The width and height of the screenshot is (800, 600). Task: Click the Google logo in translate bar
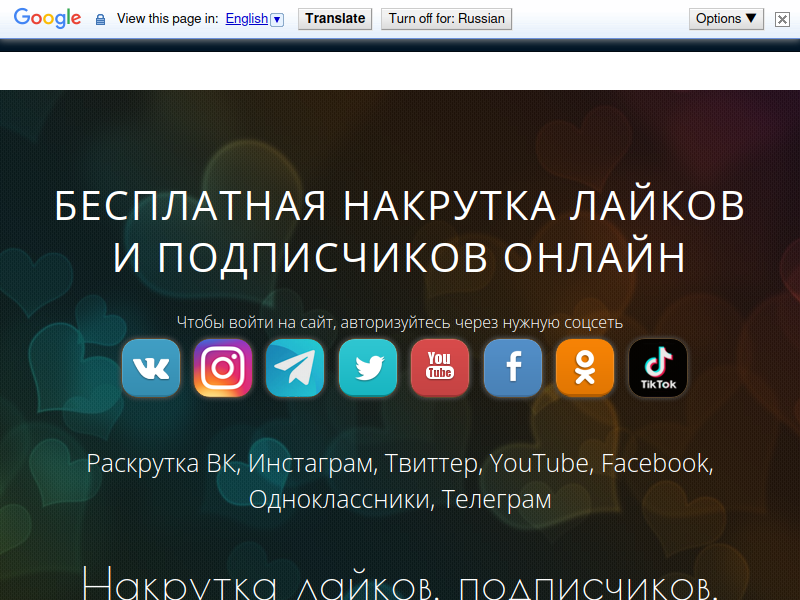coord(47,18)
